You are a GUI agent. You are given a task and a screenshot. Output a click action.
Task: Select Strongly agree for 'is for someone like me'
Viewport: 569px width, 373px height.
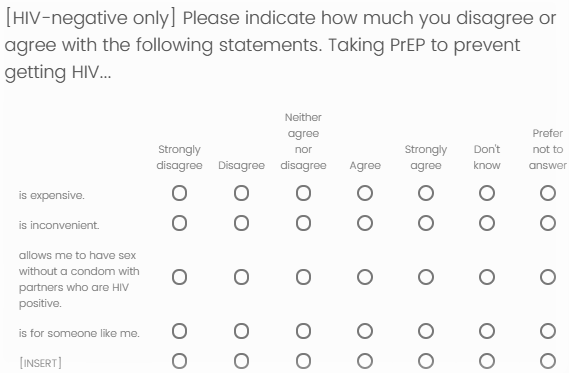point(426,331)
